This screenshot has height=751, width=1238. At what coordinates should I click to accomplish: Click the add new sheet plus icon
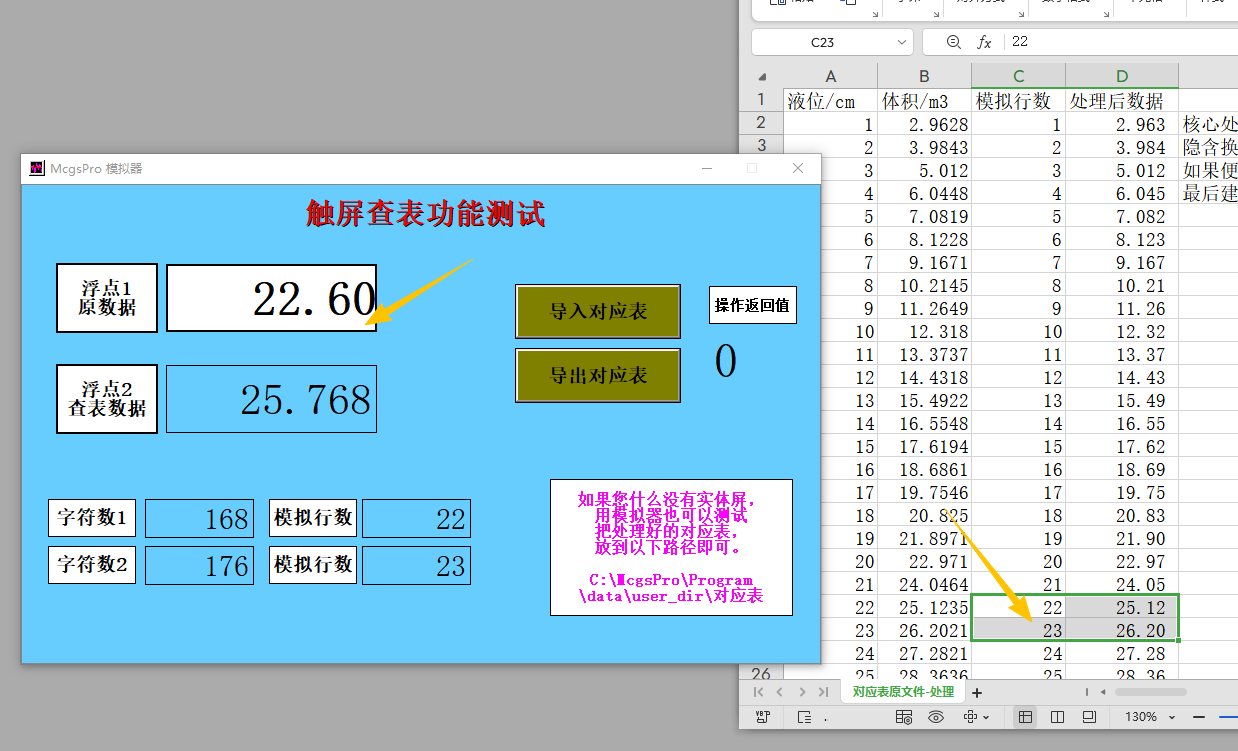click(977, 692)
